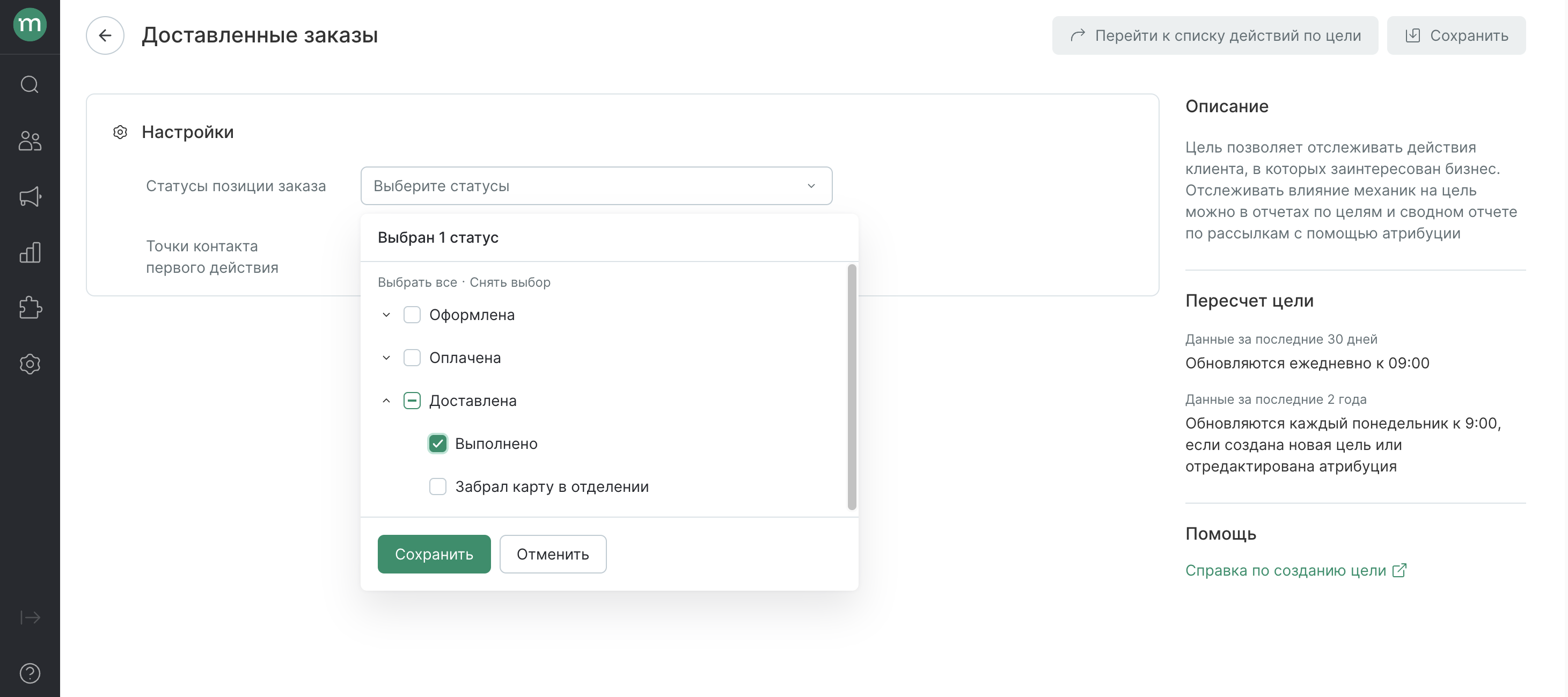Click Точки контакта первого действия label
The height and width of the screenshot is (697, 1568).
point(212,257)
